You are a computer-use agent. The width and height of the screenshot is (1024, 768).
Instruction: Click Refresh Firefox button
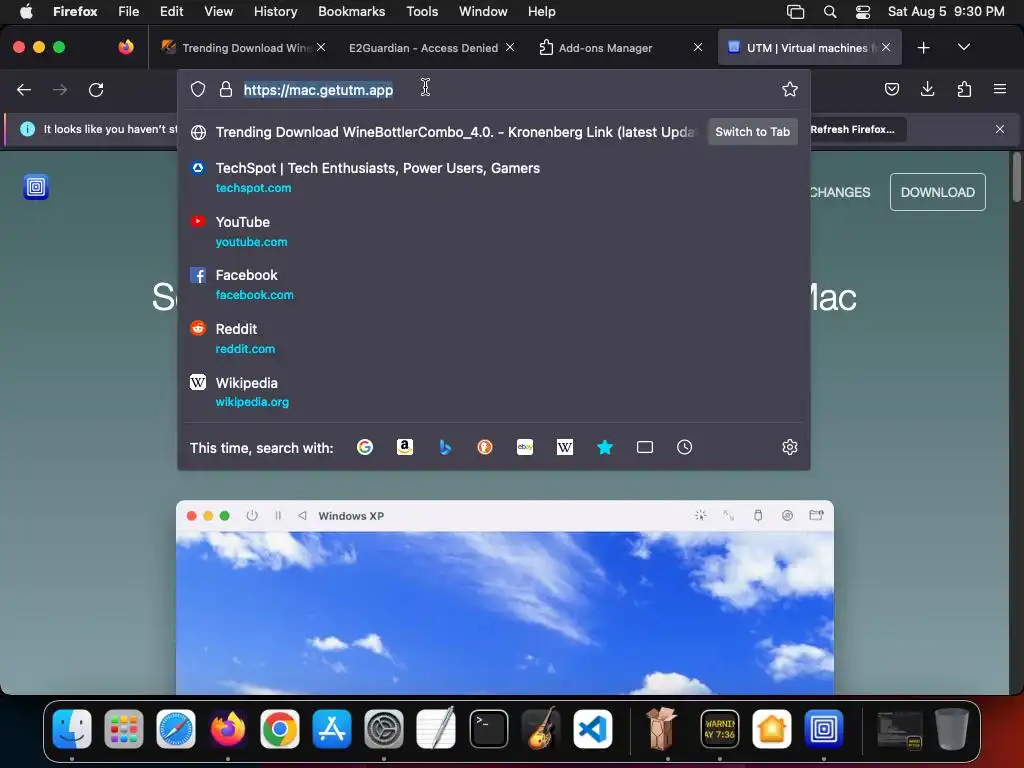click(x=852, y=129)
